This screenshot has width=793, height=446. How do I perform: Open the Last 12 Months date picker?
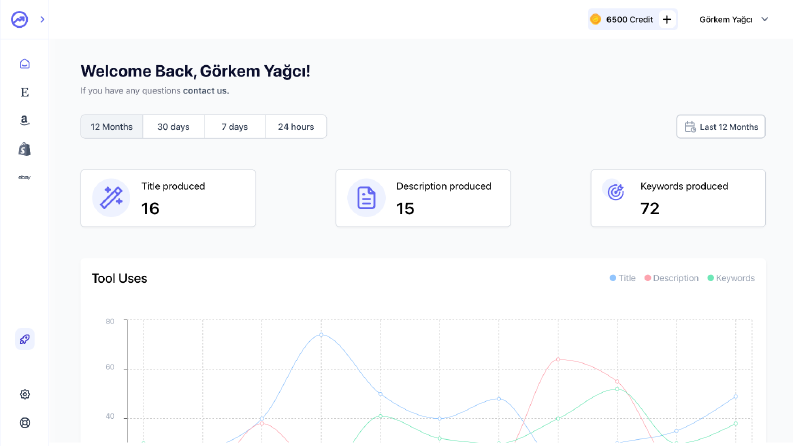coord(721,126)
